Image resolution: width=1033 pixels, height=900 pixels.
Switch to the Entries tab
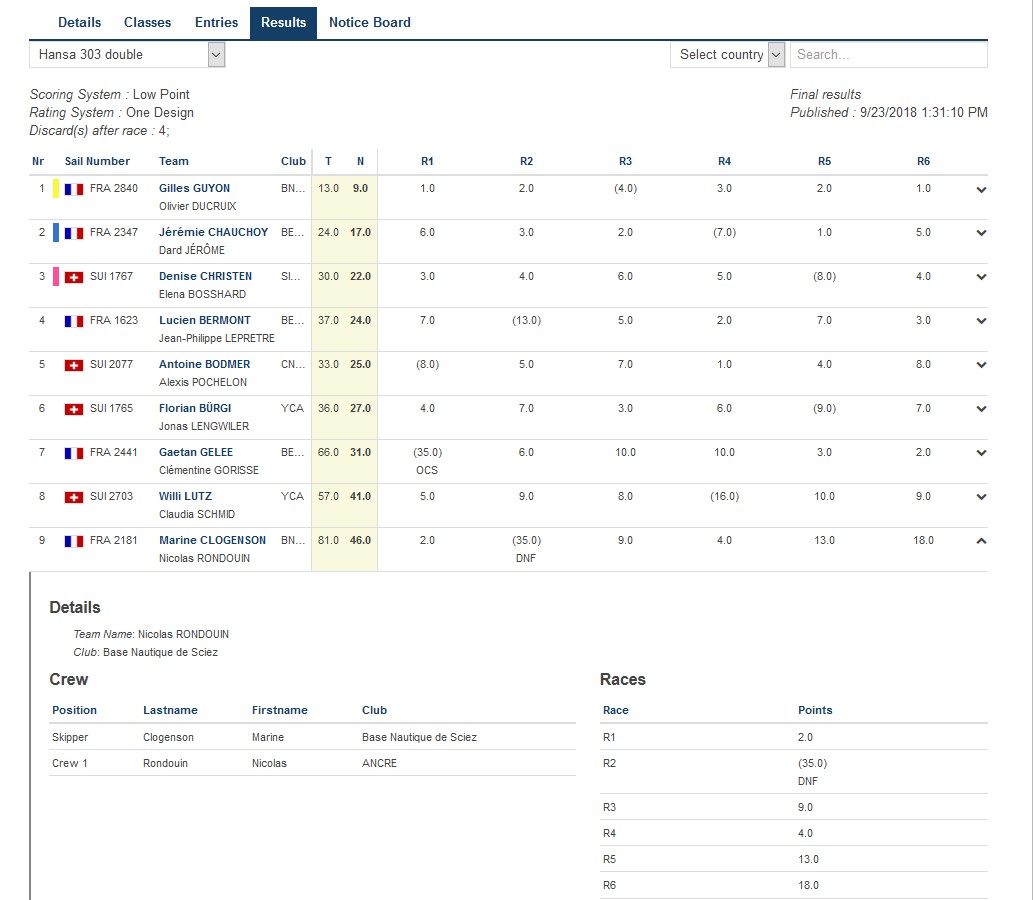(x=216, y=22)
